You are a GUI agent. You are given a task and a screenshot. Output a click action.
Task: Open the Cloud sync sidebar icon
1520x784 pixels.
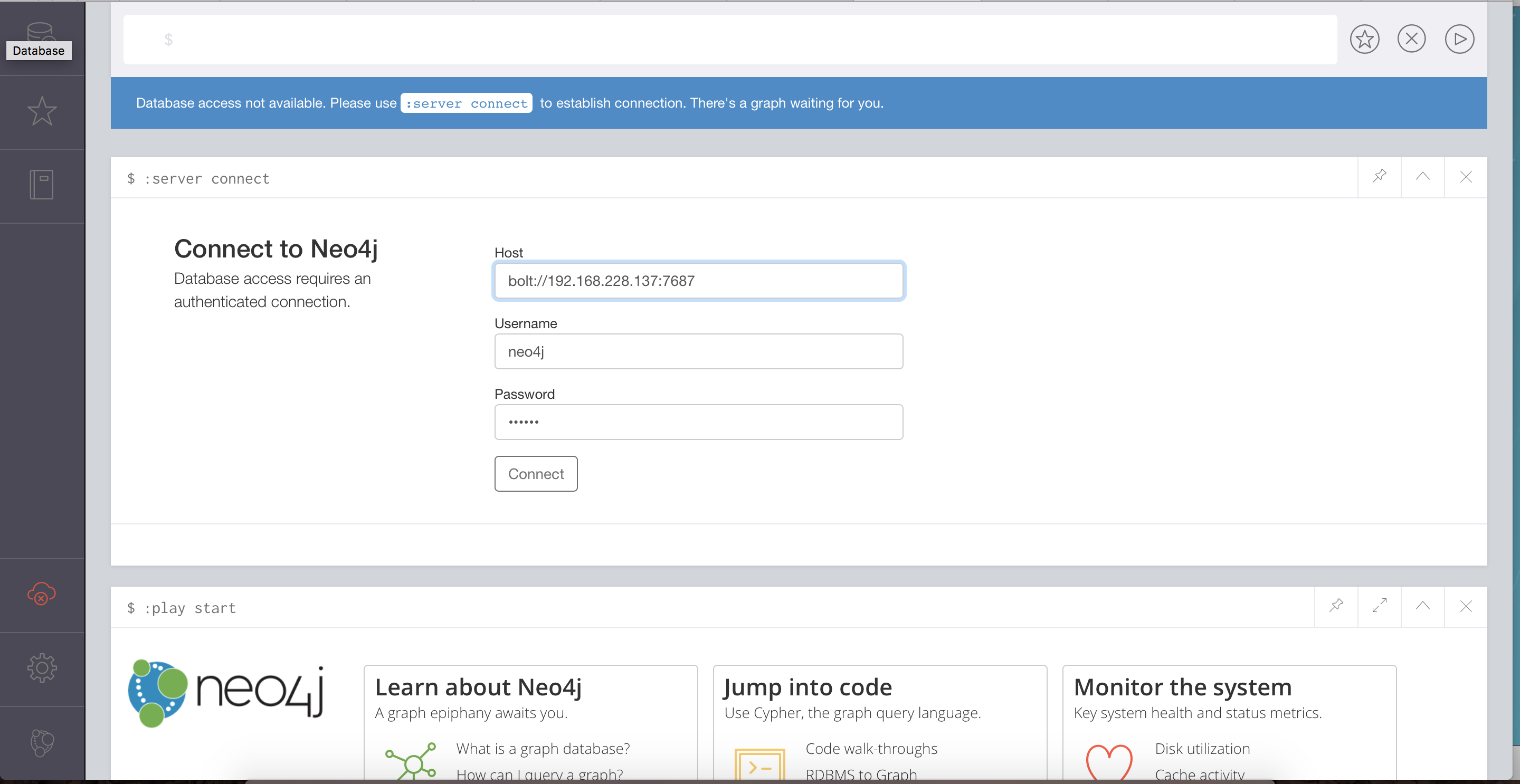point(42,594)
